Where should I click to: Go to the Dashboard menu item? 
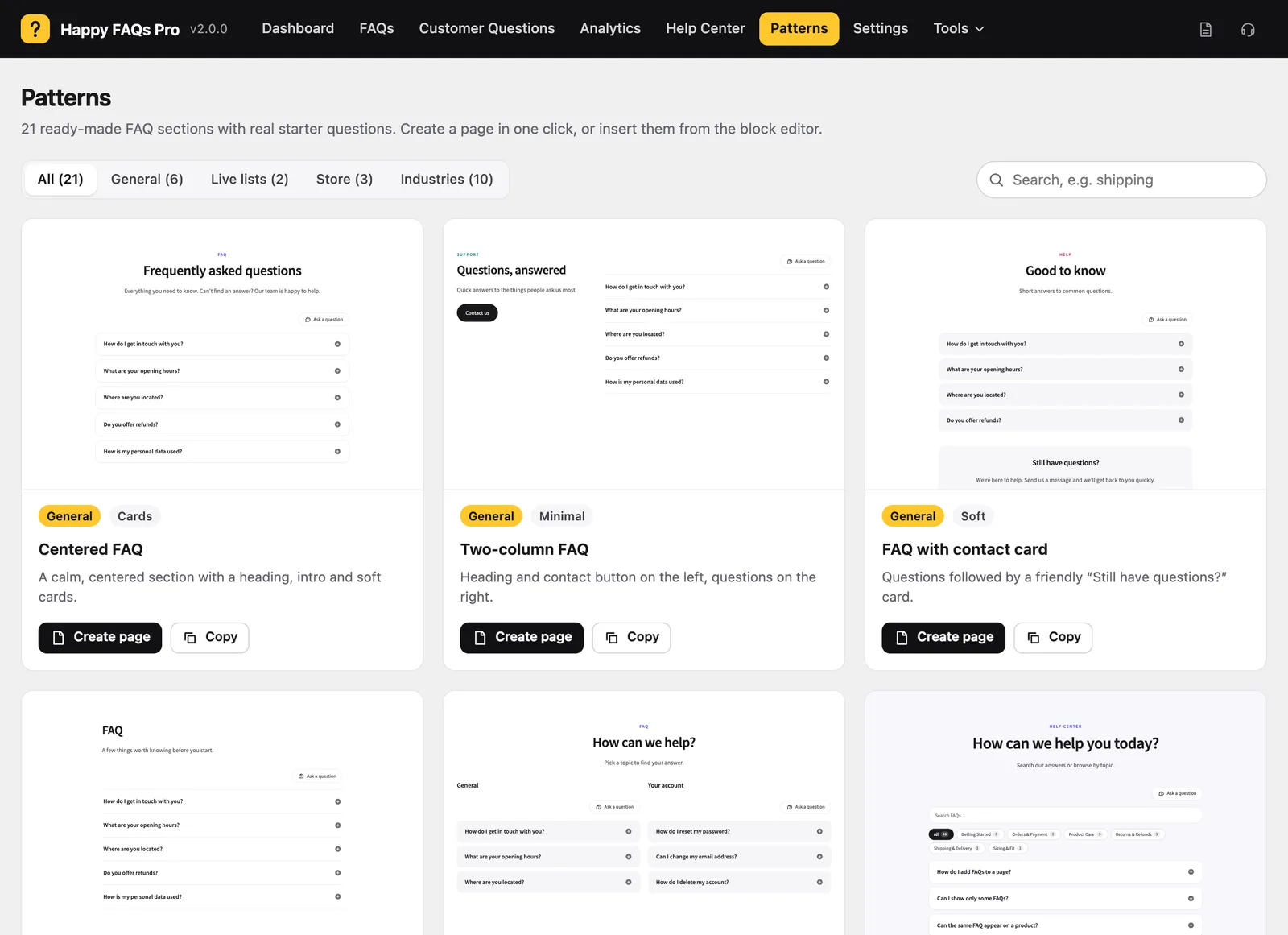(x=298, y=29)
